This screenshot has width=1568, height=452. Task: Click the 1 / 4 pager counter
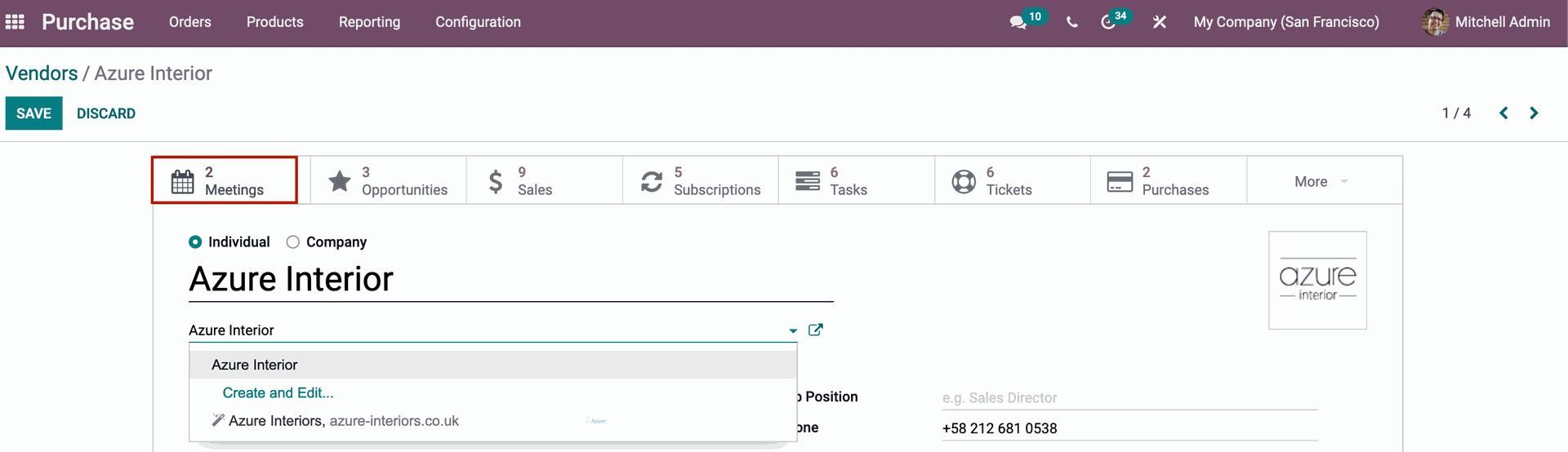[x=1456, y=113]
